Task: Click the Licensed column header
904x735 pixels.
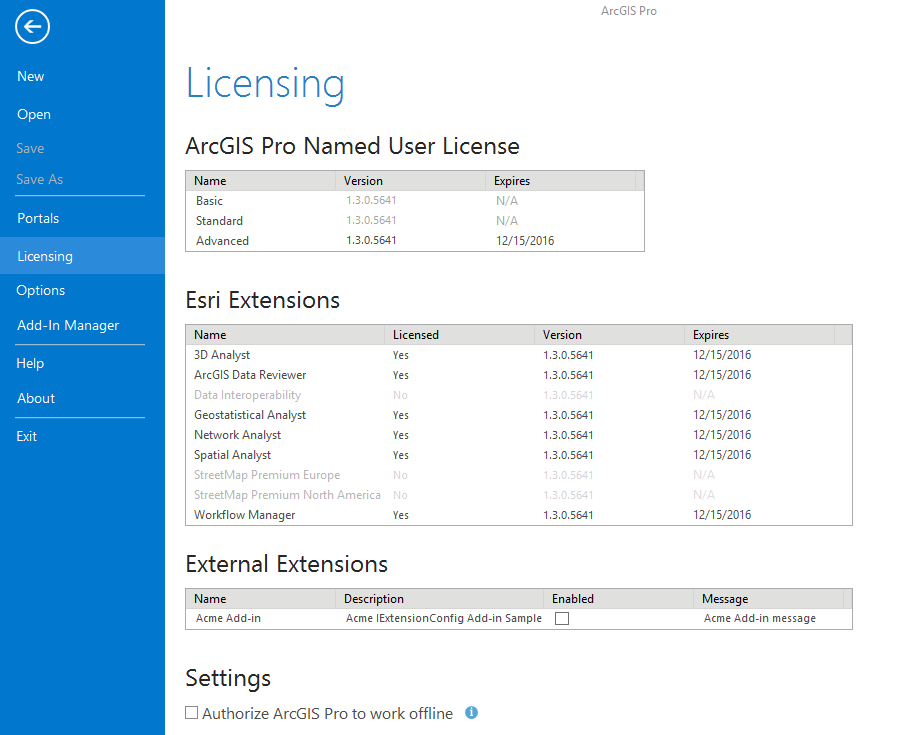Action: (x=416, y=335)
